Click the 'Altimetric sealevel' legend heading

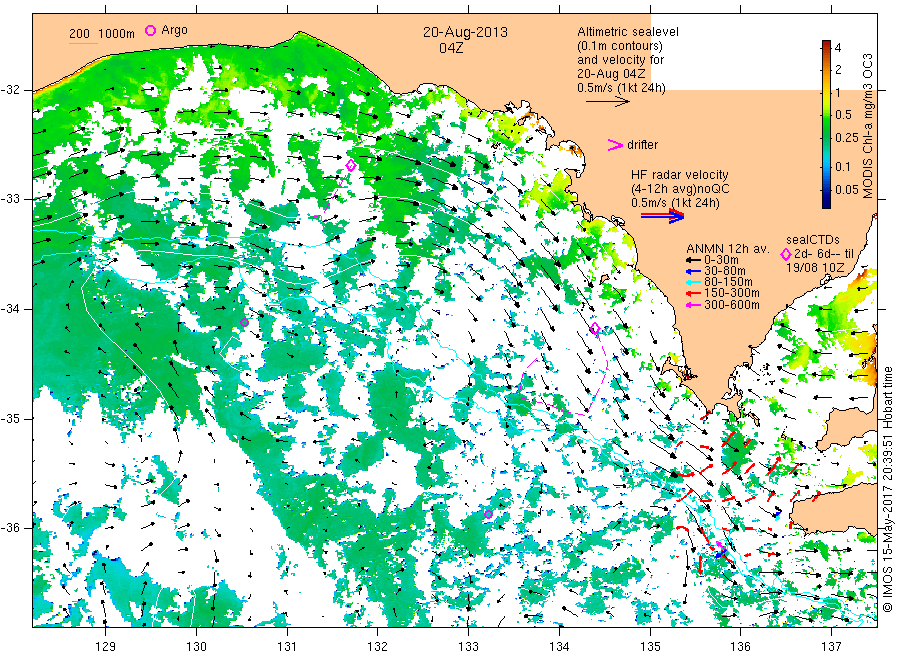point(628,32)
